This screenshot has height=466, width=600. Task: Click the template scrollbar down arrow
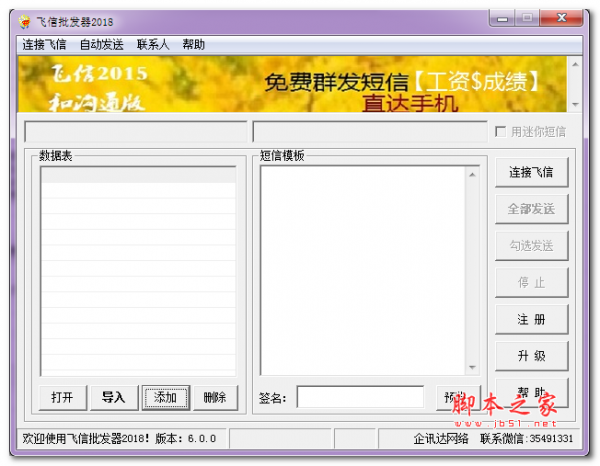tap(472, 367)
